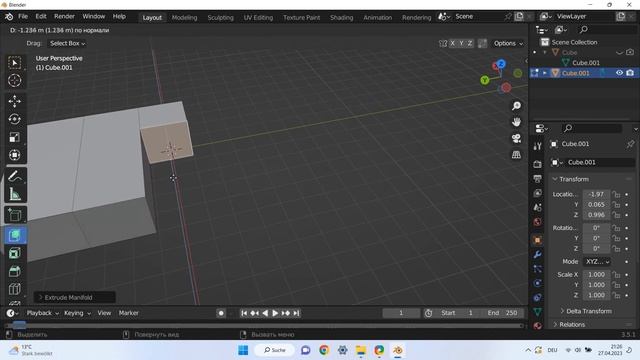
Task: Switch to the Shading workspace tab
Action: [x=342, y=18]
